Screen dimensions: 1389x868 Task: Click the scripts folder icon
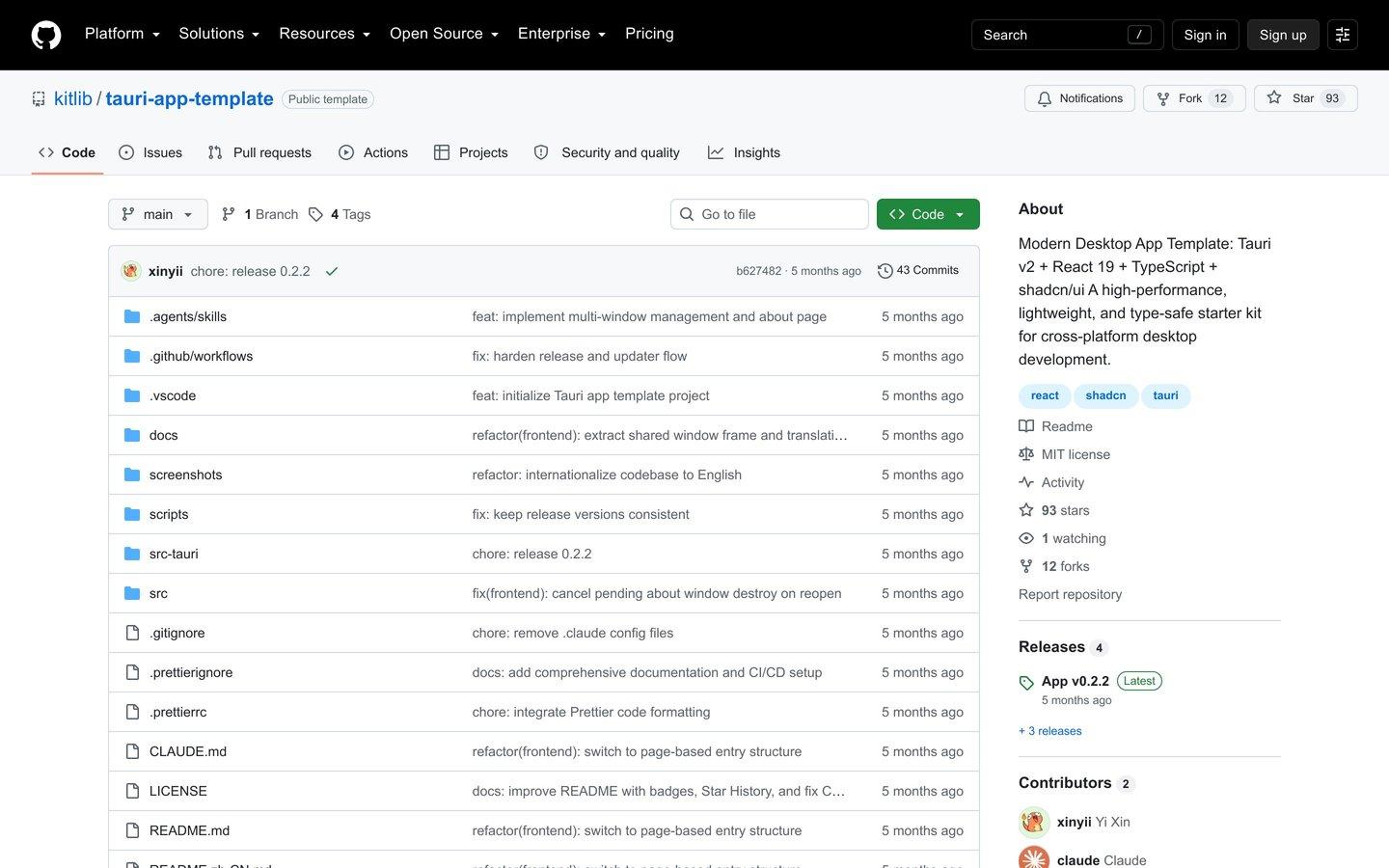(132, 514)
